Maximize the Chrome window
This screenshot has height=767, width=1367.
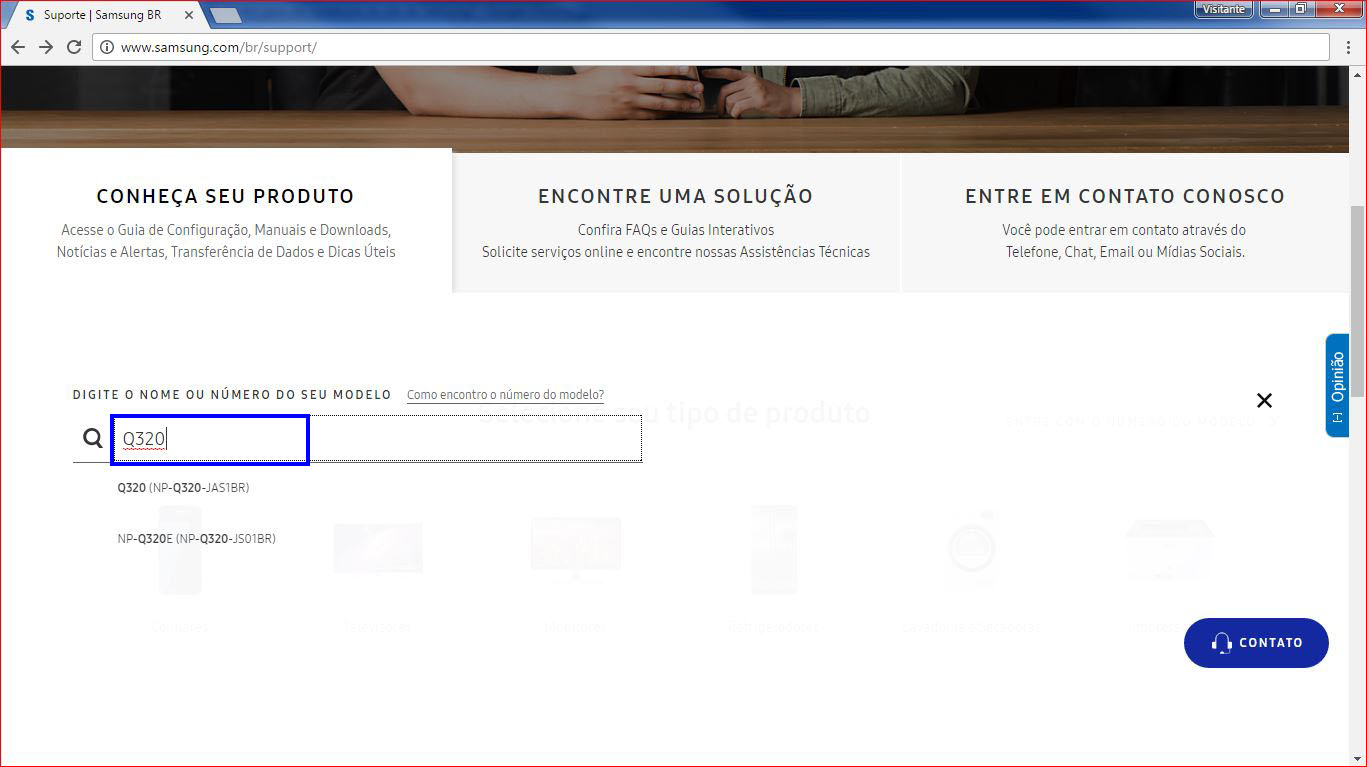click(1300, 9)
